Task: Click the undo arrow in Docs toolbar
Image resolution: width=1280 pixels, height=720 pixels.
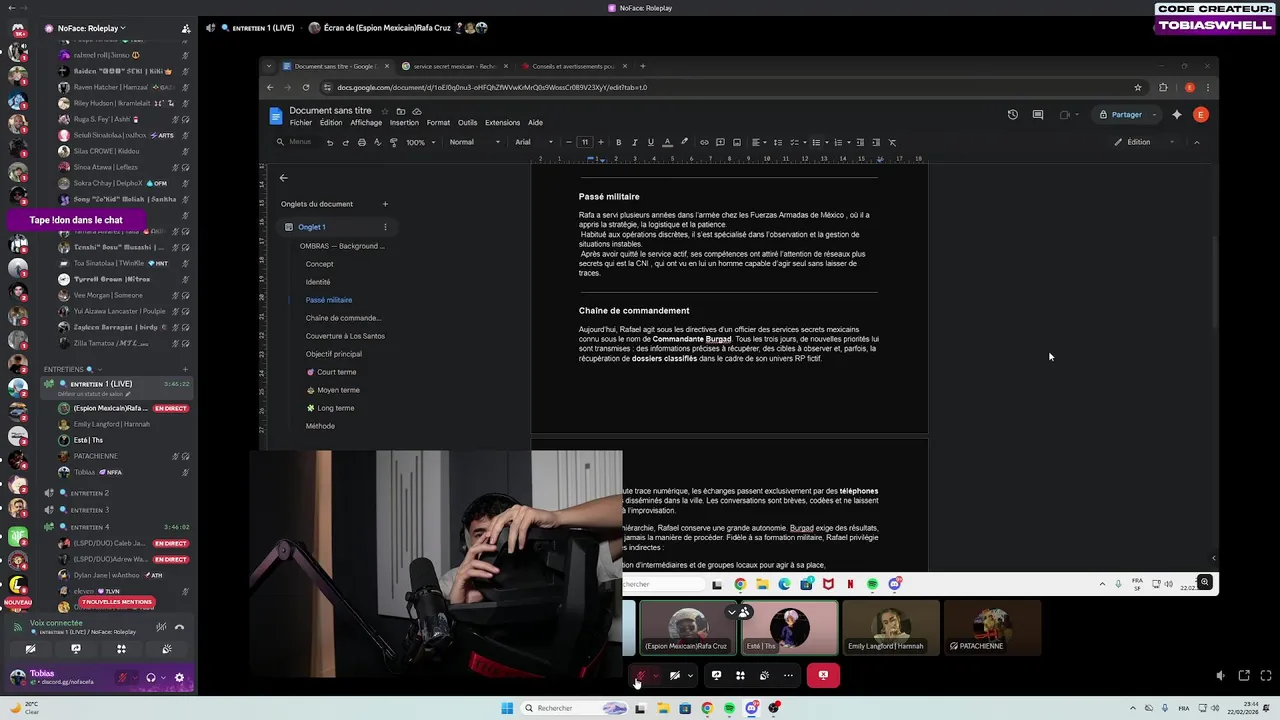Action: click(x=330, y=142)
